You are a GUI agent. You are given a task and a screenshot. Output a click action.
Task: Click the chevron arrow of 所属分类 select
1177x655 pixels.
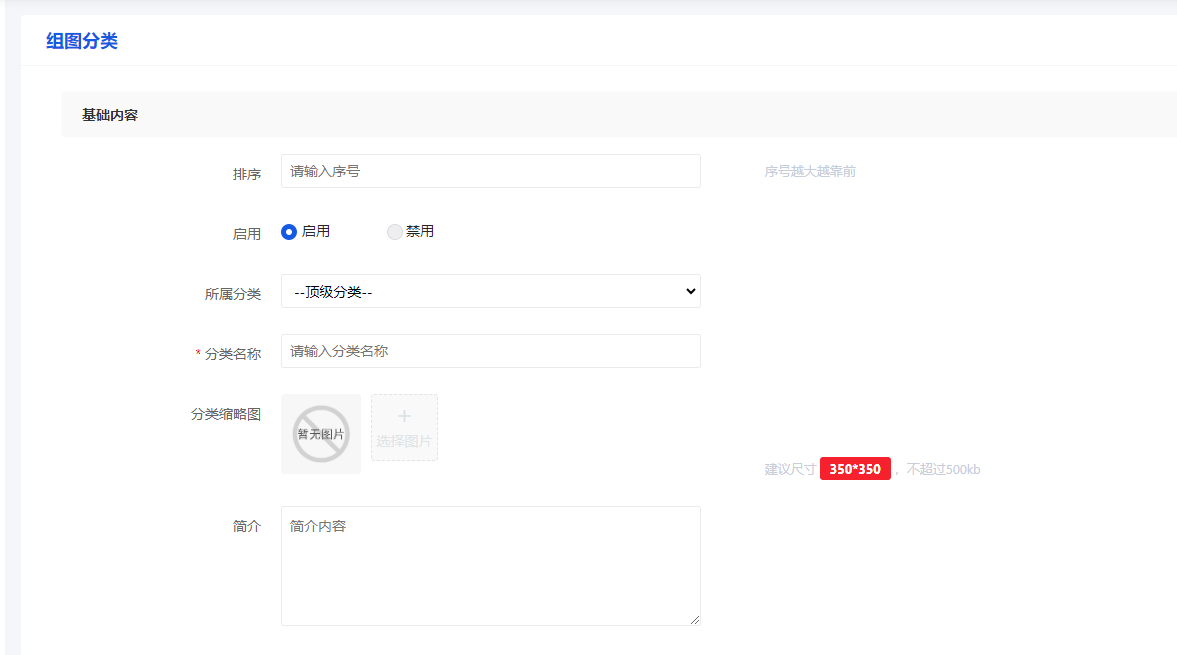pos(689,291)
